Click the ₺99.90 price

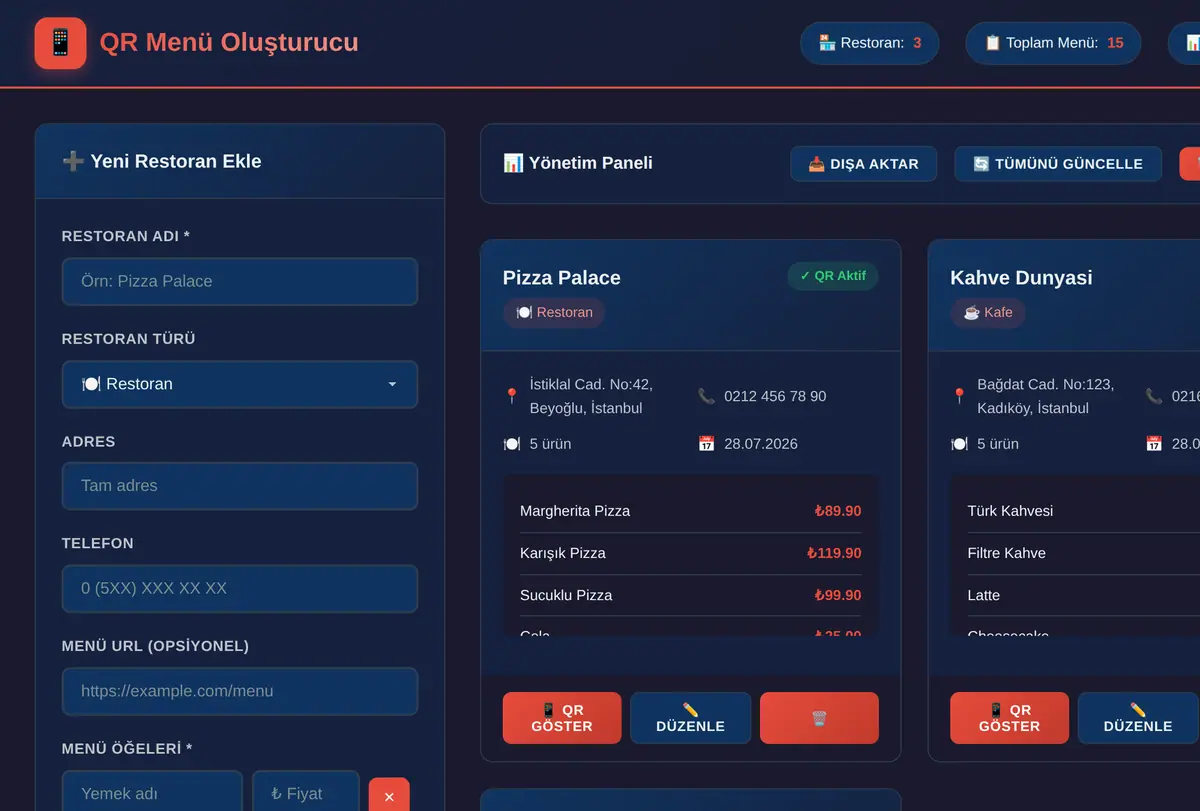(x=838, y=595)
